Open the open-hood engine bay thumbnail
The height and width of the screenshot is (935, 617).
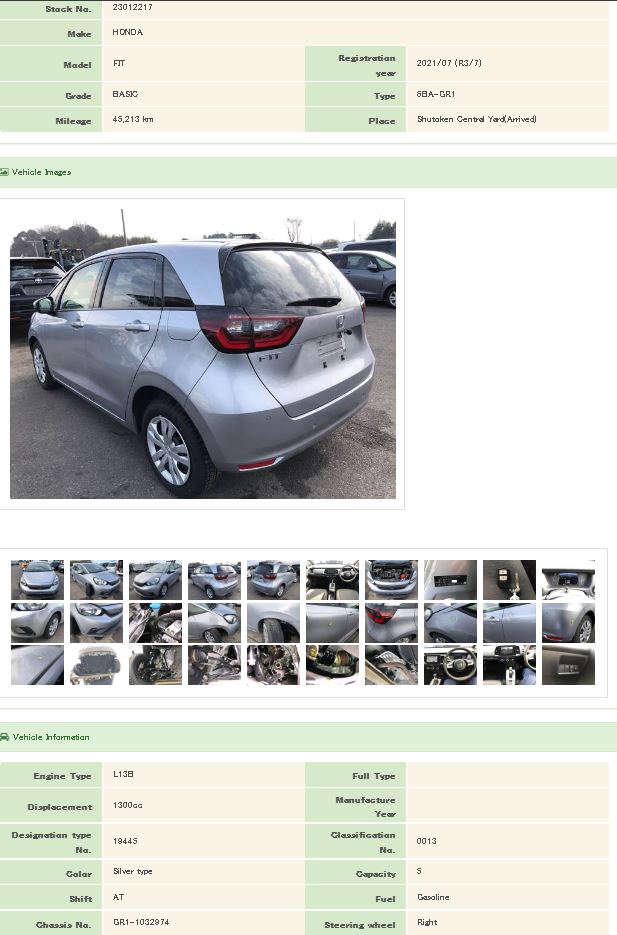(x=391, y=580)
